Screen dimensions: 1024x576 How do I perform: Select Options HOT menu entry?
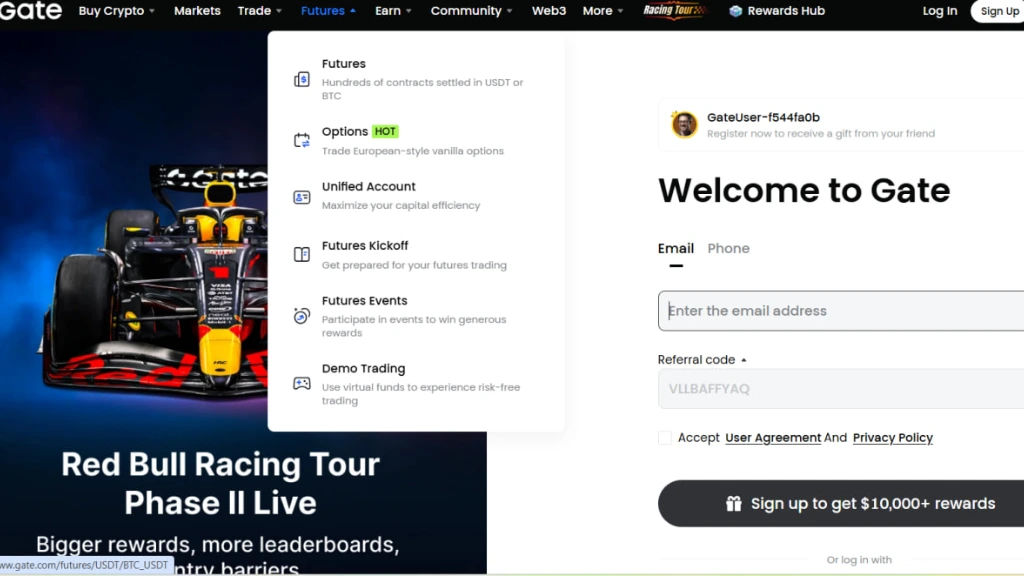tap(416, 140)
